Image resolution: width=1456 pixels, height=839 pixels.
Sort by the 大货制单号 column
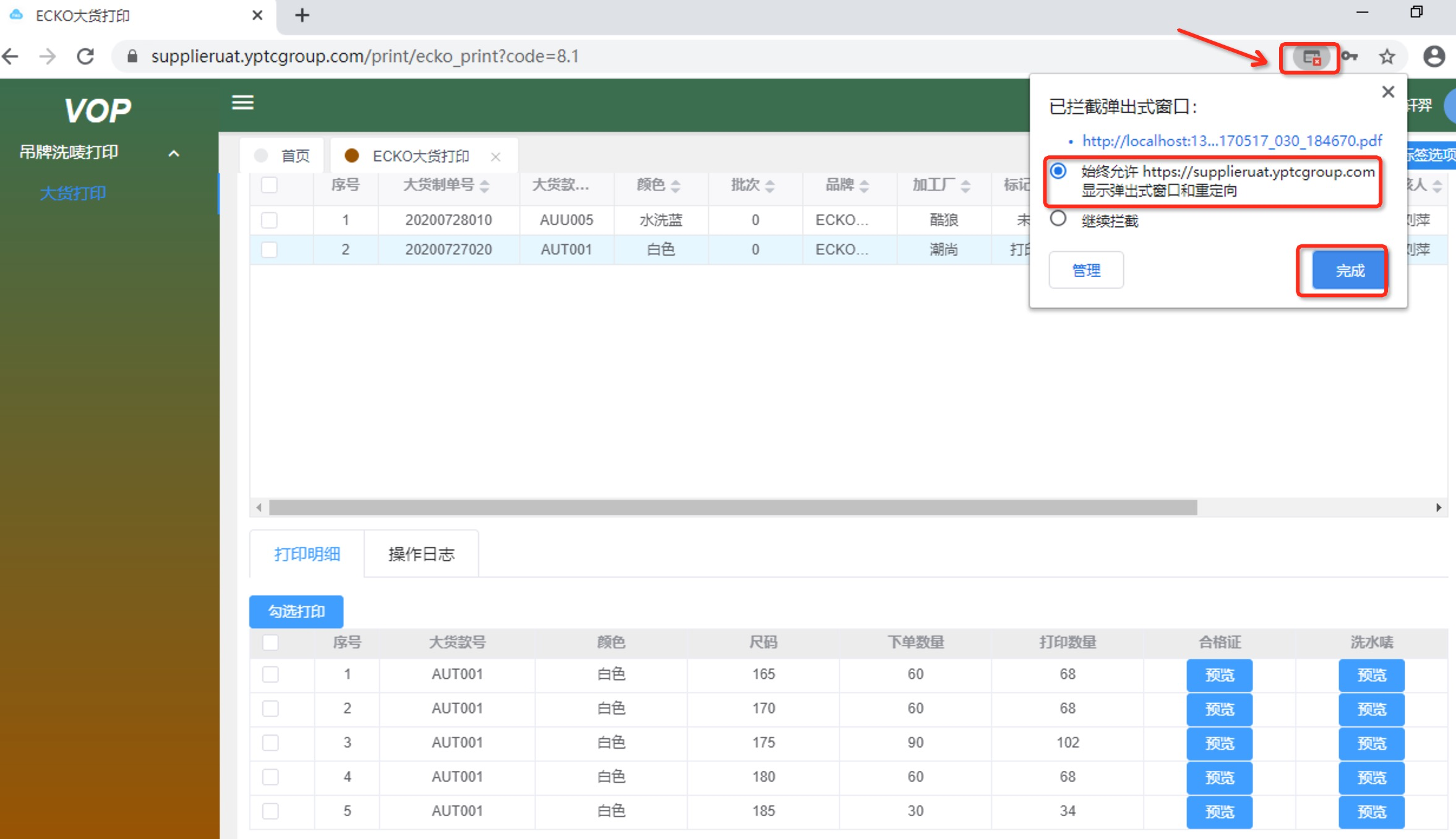484,186
